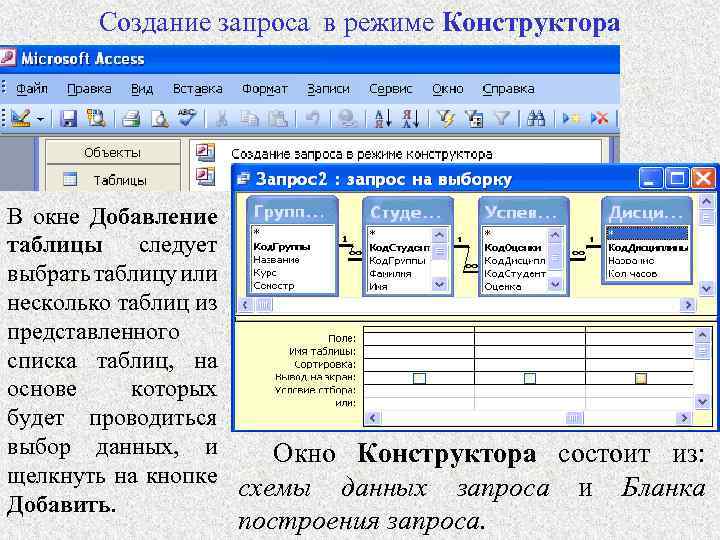Click the Design view toolbar icon
The width and height of the screenshot is (720, 540).
pyautogui.click(x=20, y=119)
